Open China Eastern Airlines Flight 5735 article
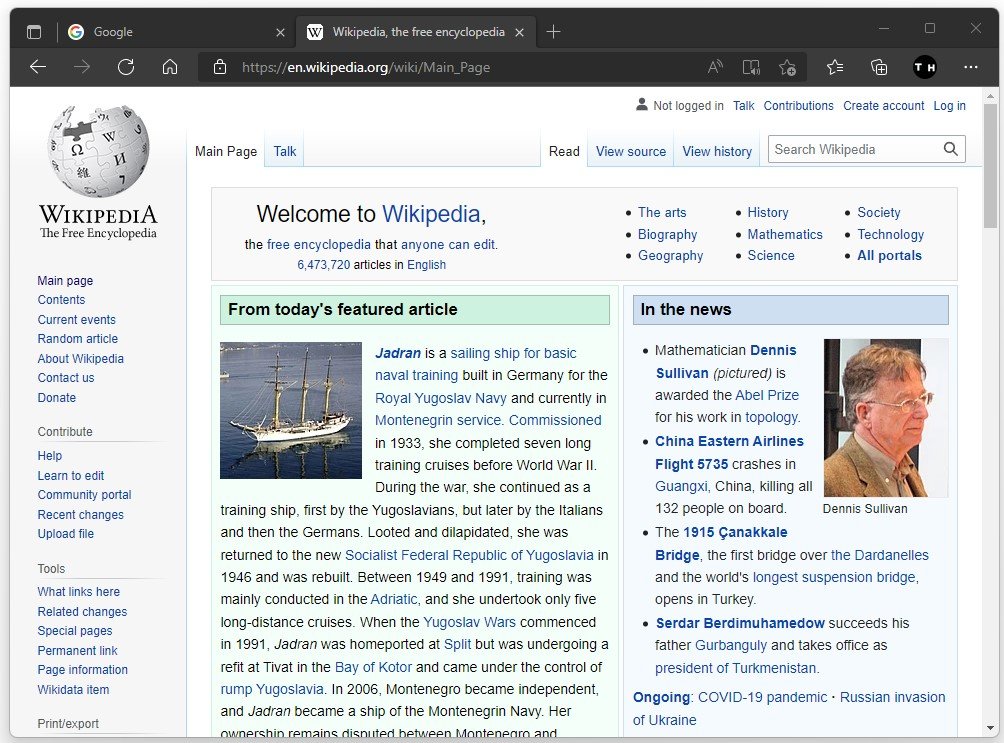Screen dimensions: 1004x743 tap(729, 452)
